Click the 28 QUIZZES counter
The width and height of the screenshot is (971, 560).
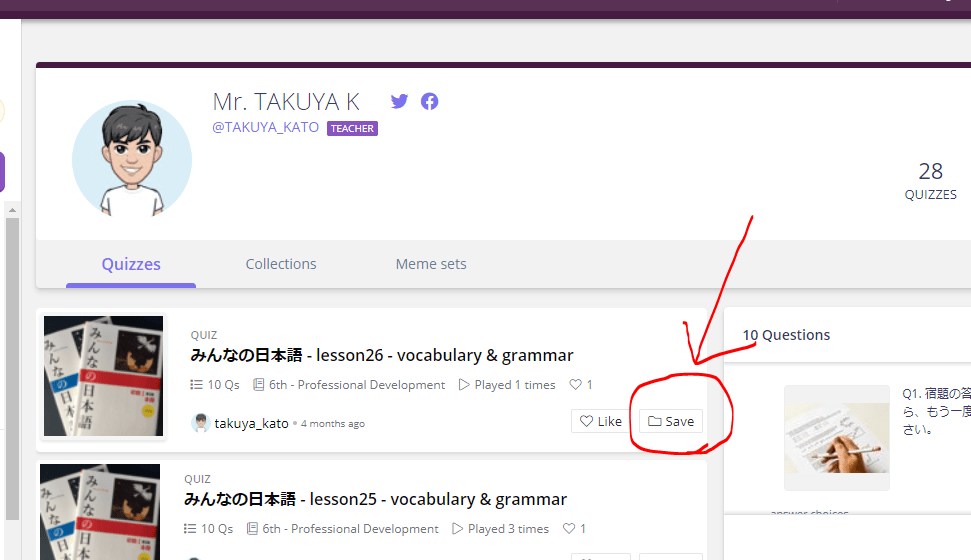931,180
